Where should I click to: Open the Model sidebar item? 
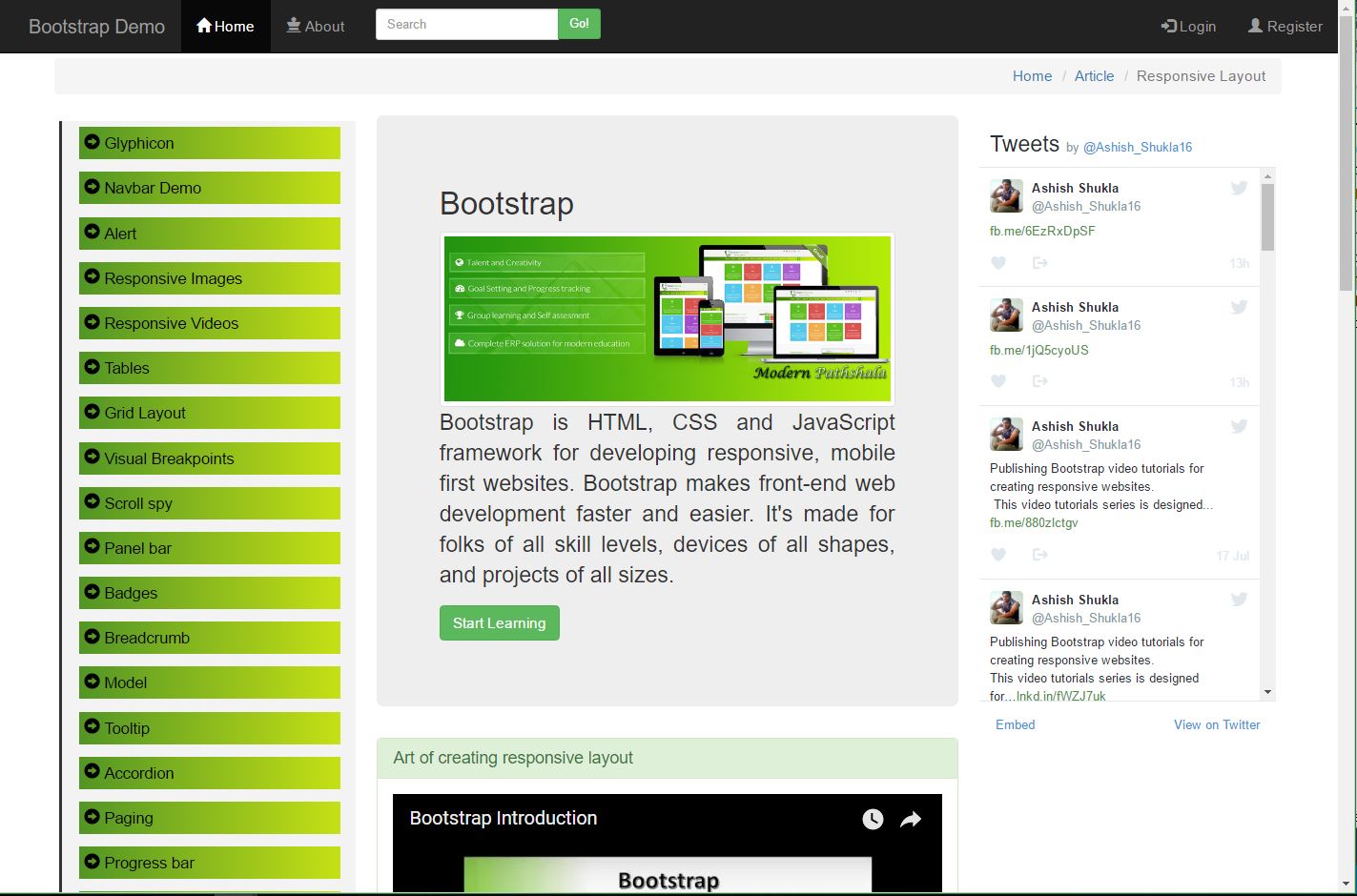click(x=210, y=682)
